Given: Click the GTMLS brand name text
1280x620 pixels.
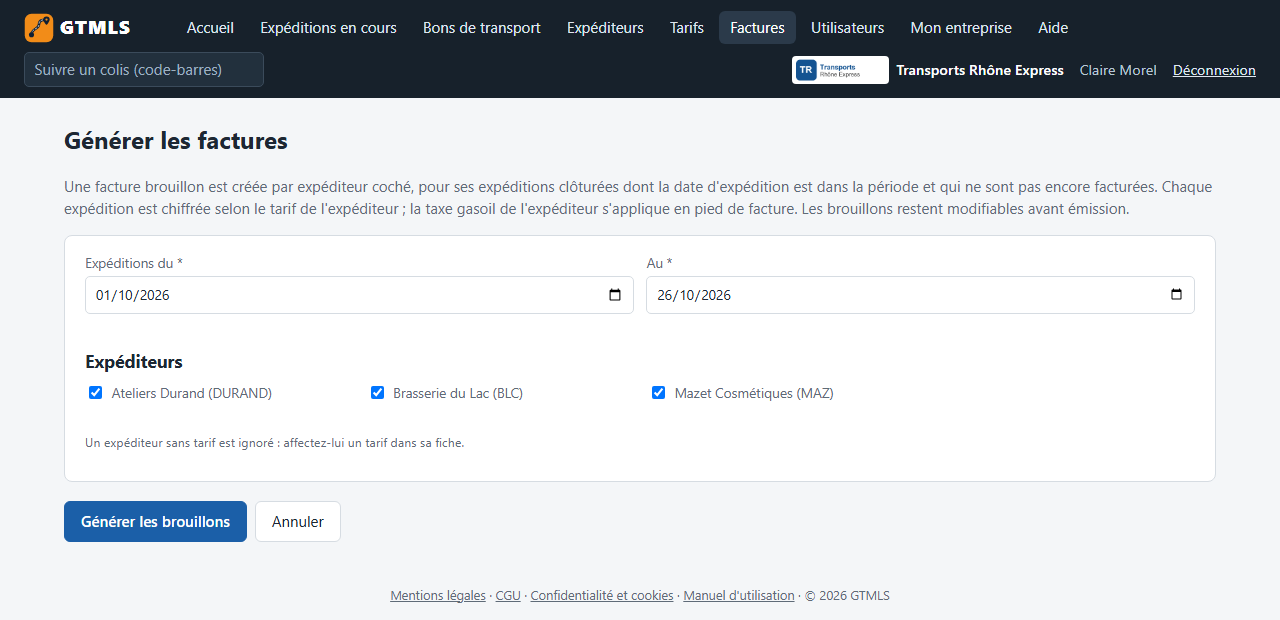Looking at the screenshot, I should point(95,28).
